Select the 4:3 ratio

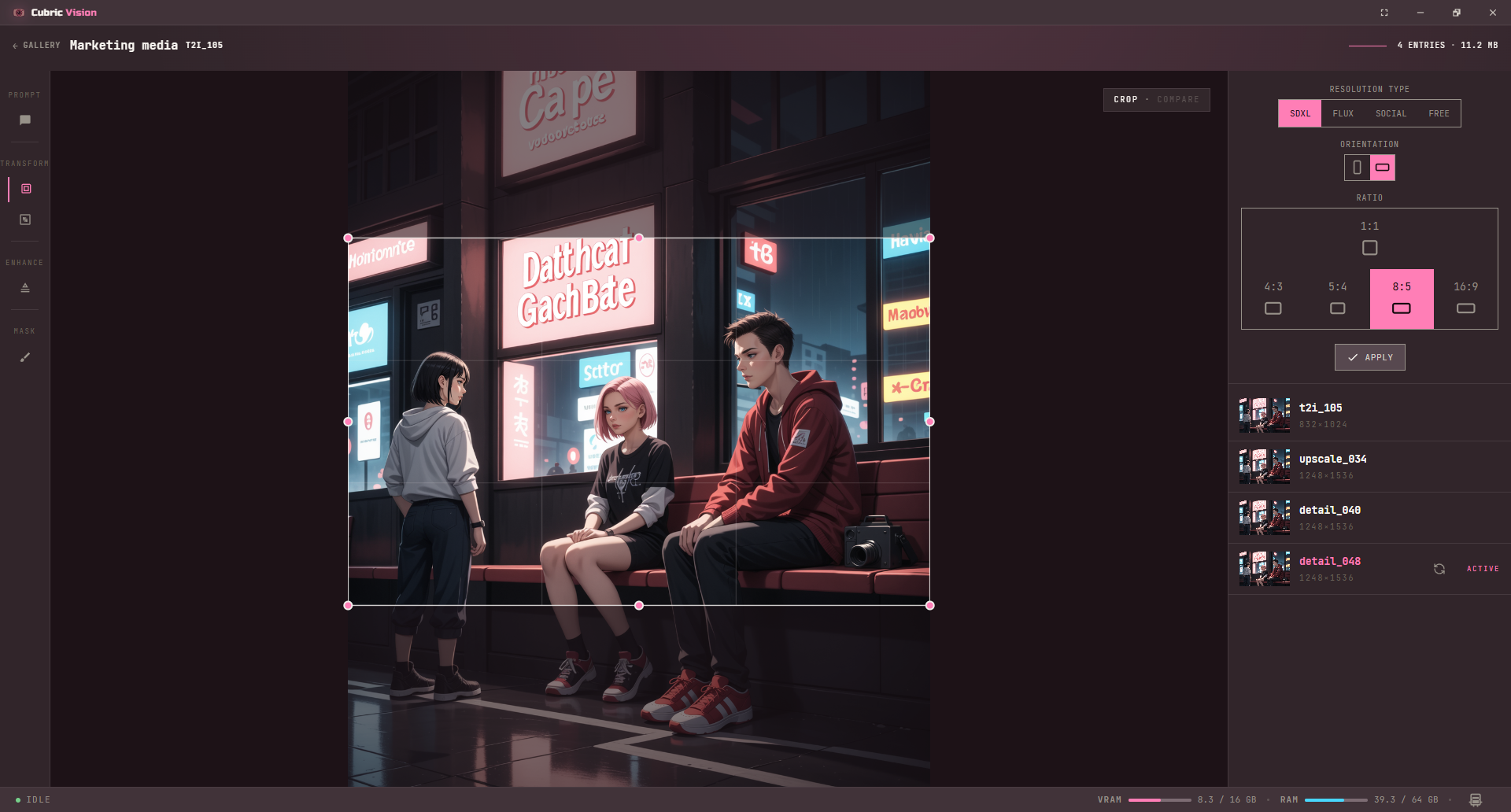(x=1273, y=299)
